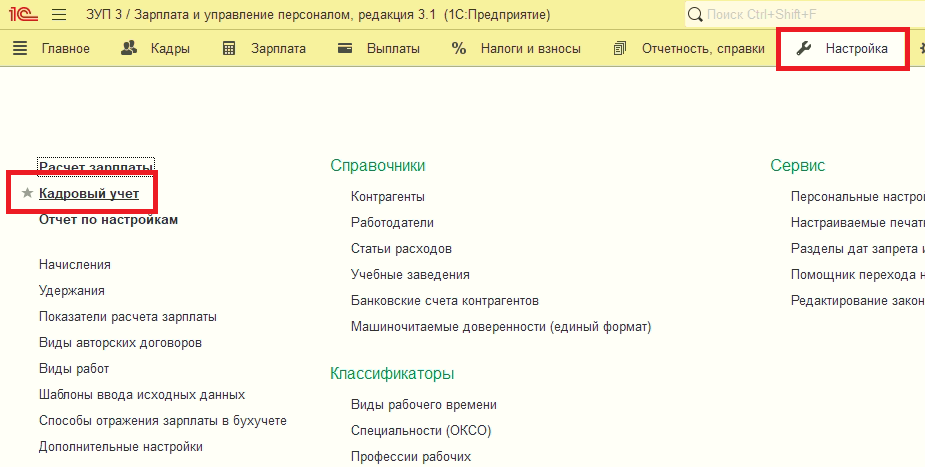This screenshot has width=925, height=467.
Task: Click the Главное section list icon
Action: (x=20, y=48)
